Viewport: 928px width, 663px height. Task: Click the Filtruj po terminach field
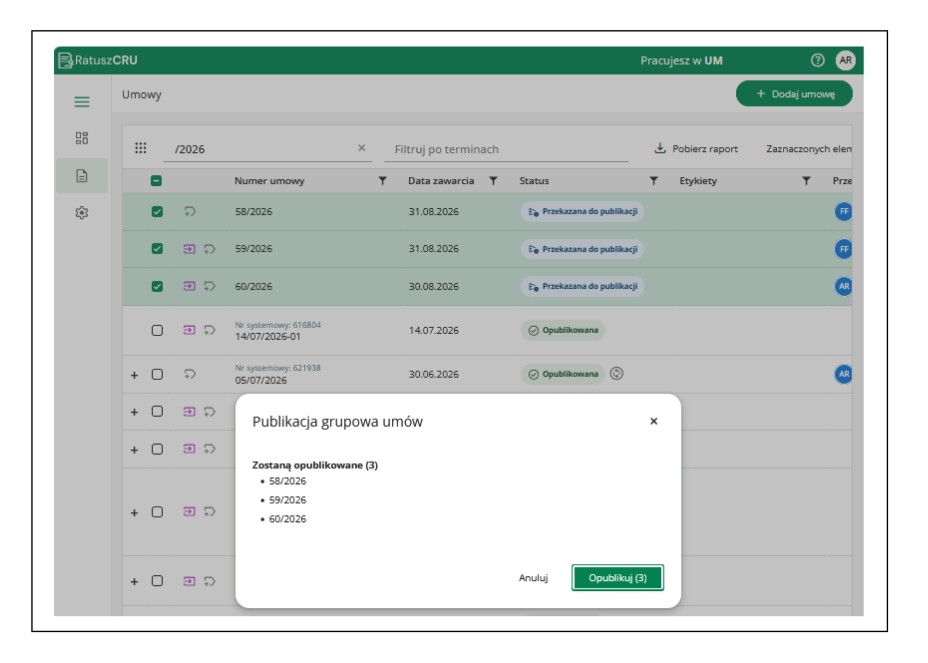pos(506,149)
